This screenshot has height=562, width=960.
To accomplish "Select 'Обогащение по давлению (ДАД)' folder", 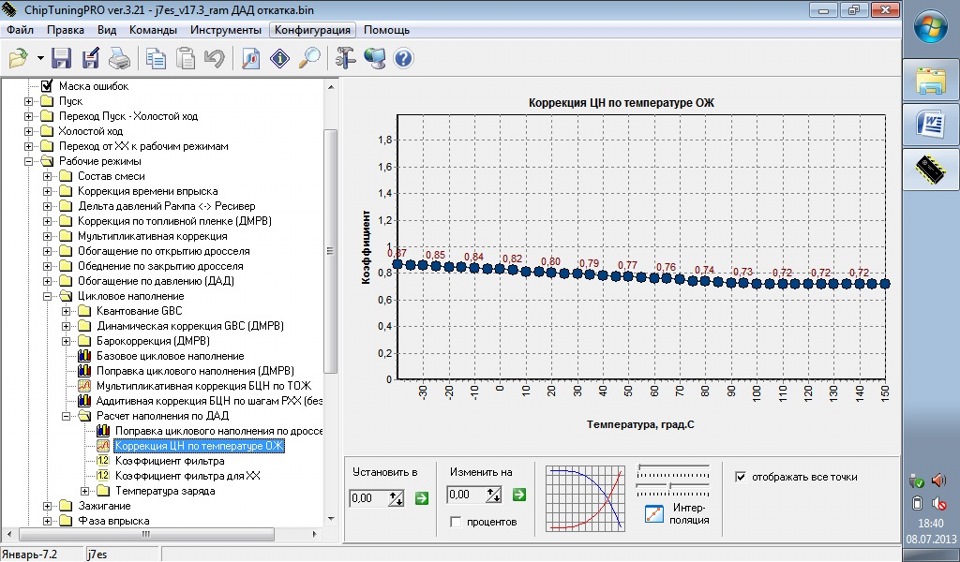I will click(156, 281).
